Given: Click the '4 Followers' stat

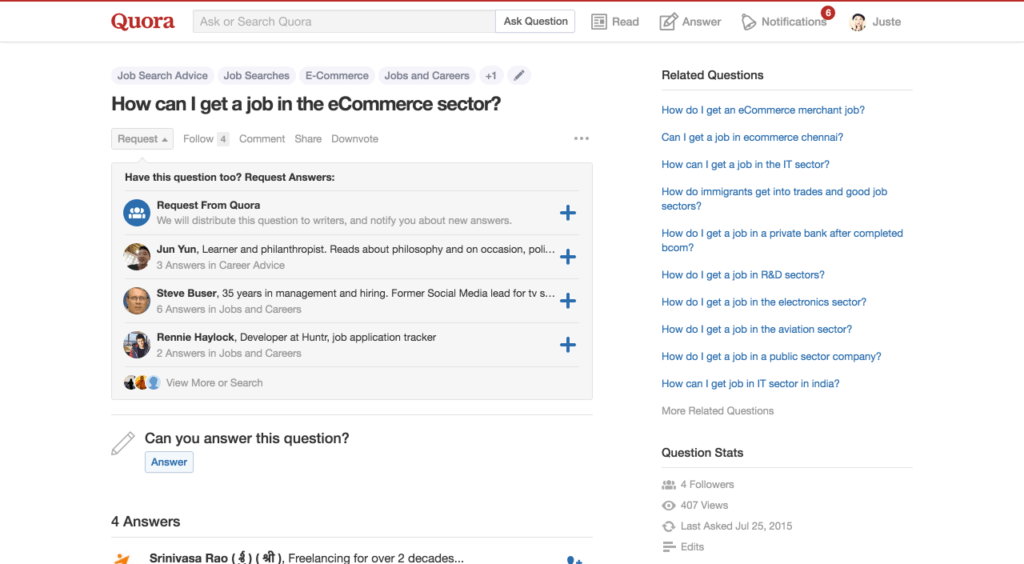Looking at the screenshot, I should click(707, 484).
